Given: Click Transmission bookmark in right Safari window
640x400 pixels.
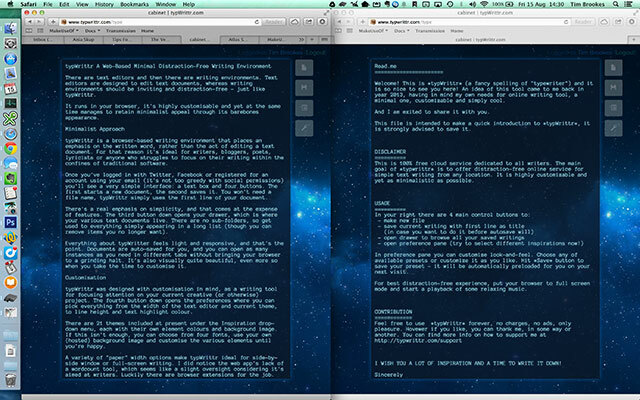Looking at the screenshot, I should [430, 31].
